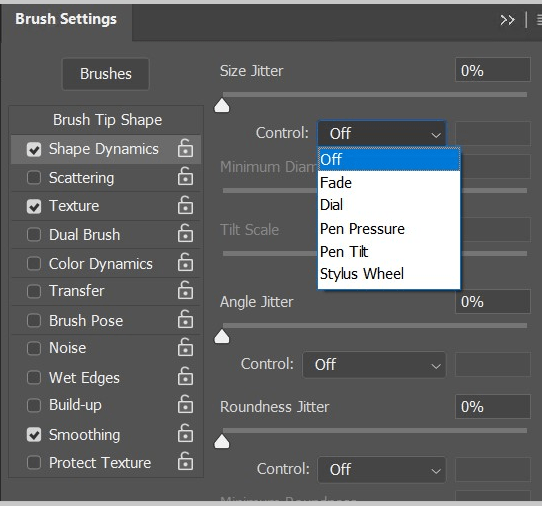Toggle lock icon for Transfer
The image size is (542, 506).
185,290
